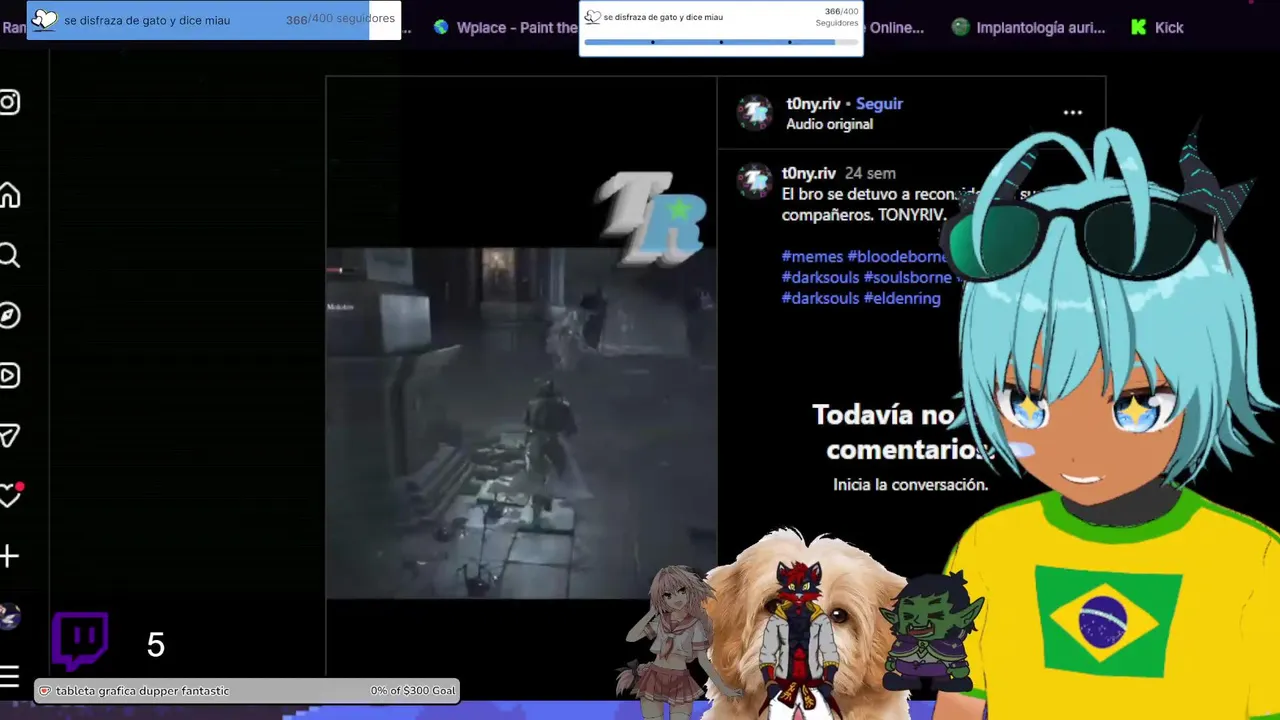This screenshot has width=1280, height=720.
Task: Click the Audio original text
Action: click(829, 124)
